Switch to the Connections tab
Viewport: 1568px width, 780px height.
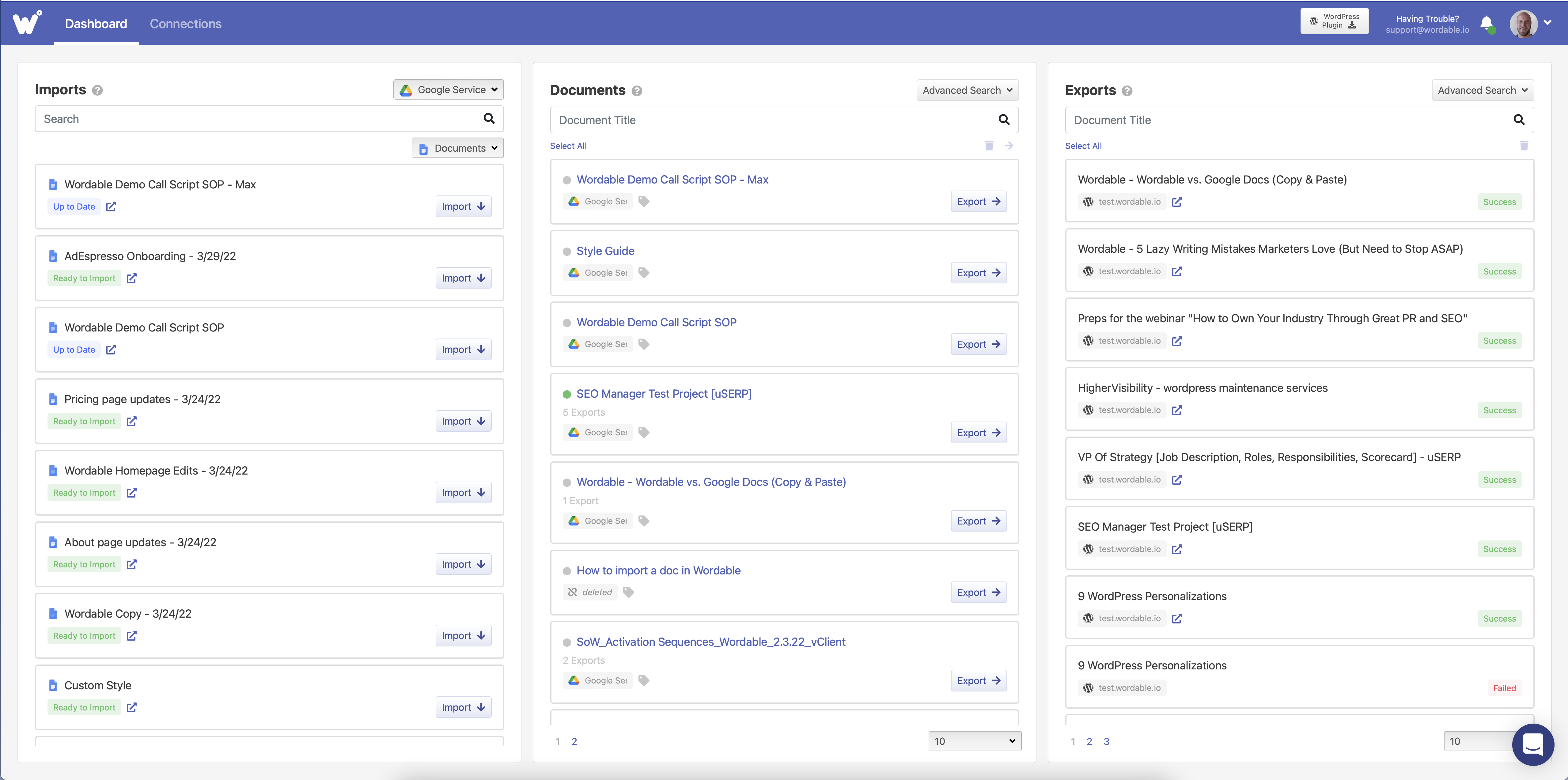pos(186,24)
